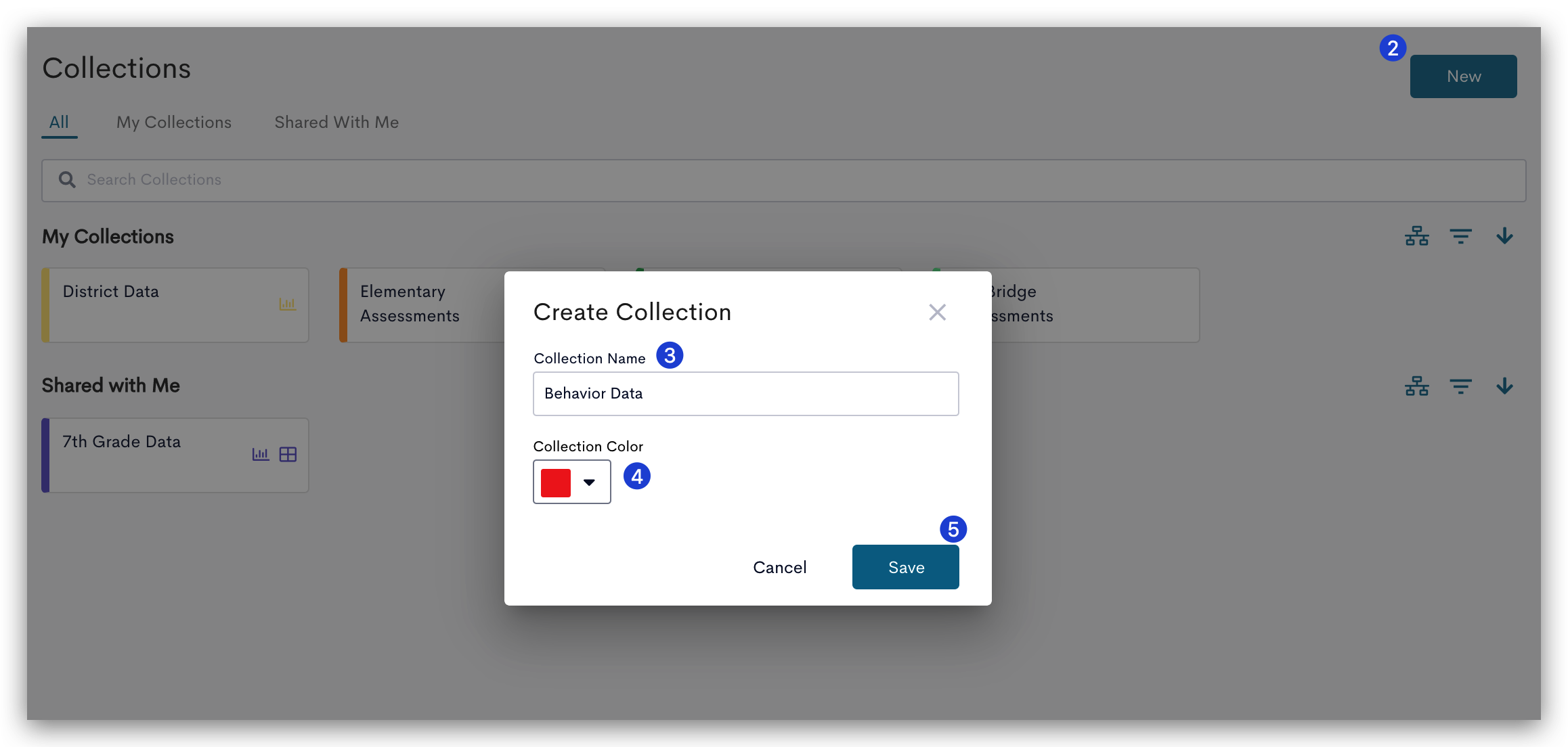Viewport: 1568px width, 747px height.
Task: Click the chart icon on District Data
Action: (x=287, y=304)
